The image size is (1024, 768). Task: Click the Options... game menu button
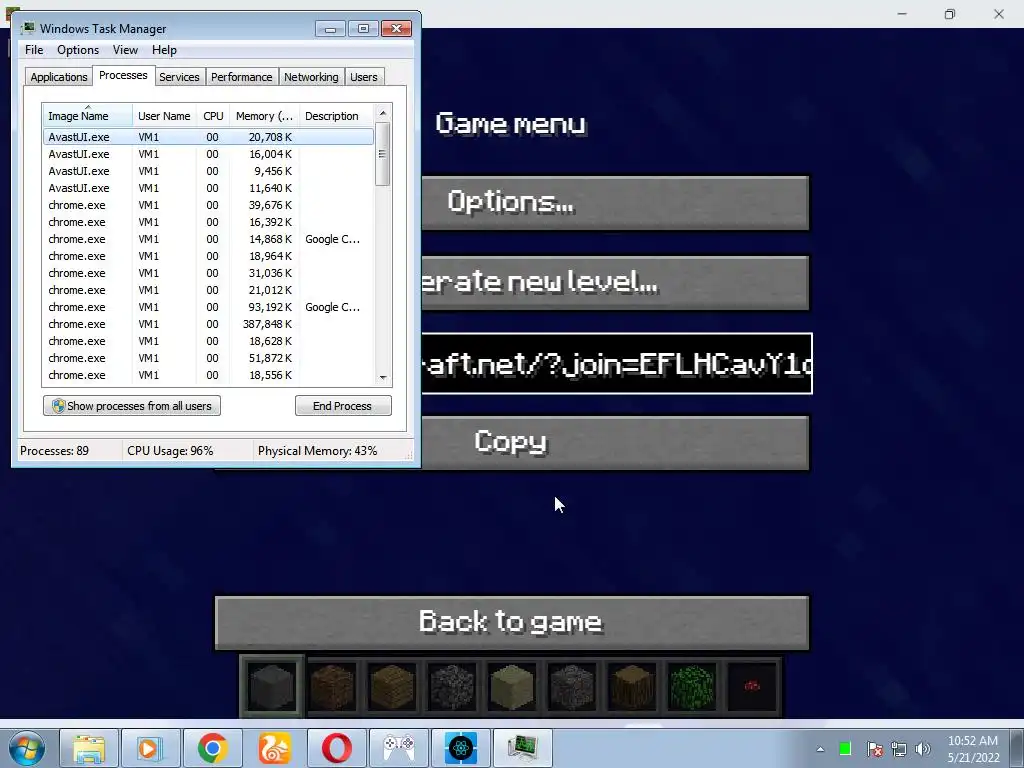[615, 202]
